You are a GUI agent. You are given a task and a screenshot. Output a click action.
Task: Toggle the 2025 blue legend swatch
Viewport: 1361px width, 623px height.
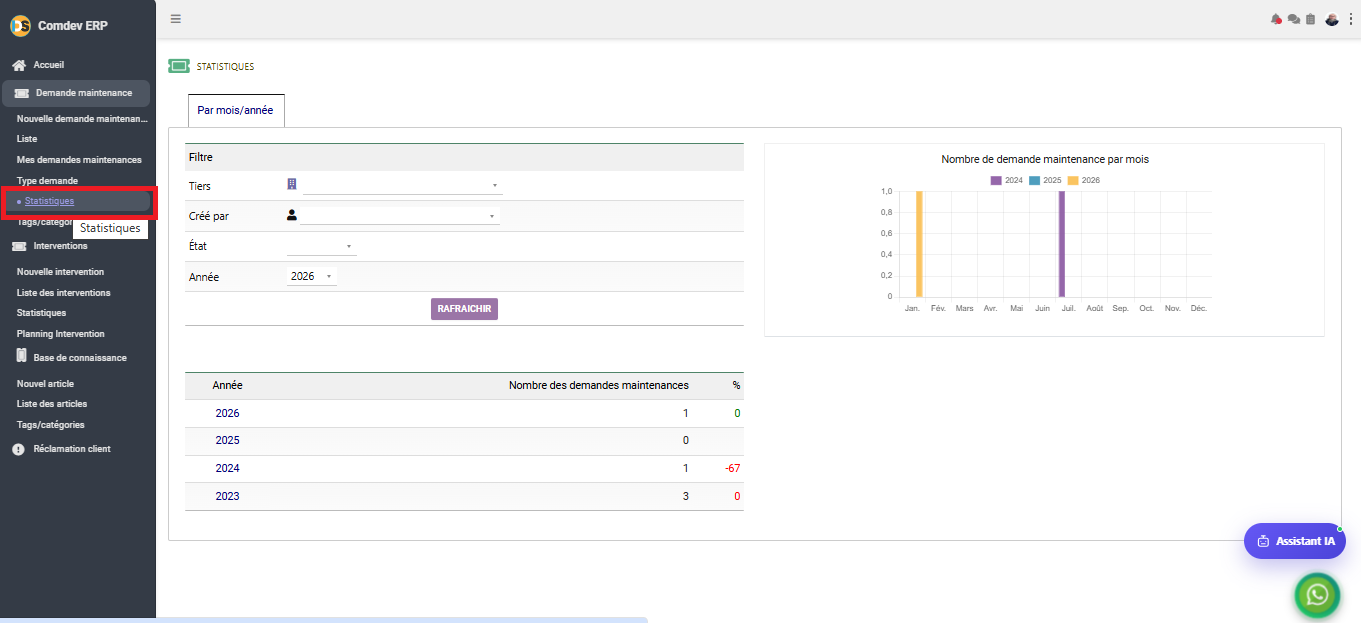tap(1034, 180)
